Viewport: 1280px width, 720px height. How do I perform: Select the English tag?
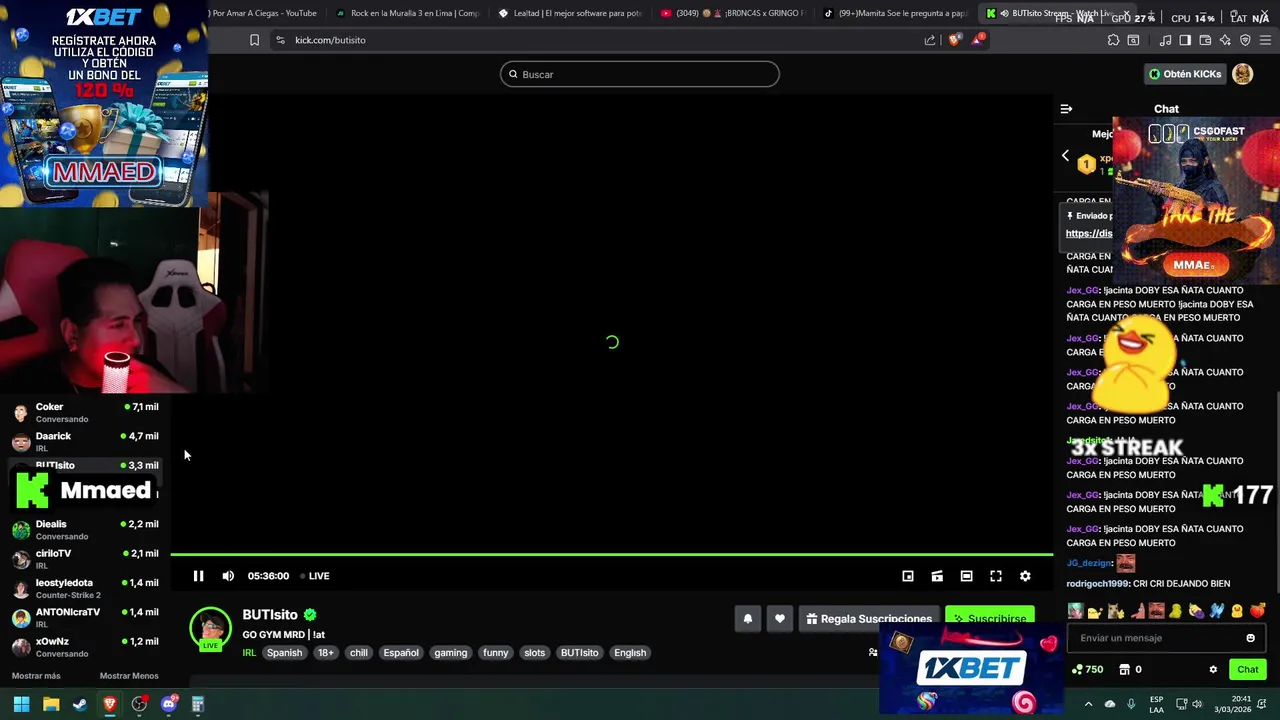pyautogui.click(x=630, y=653)
